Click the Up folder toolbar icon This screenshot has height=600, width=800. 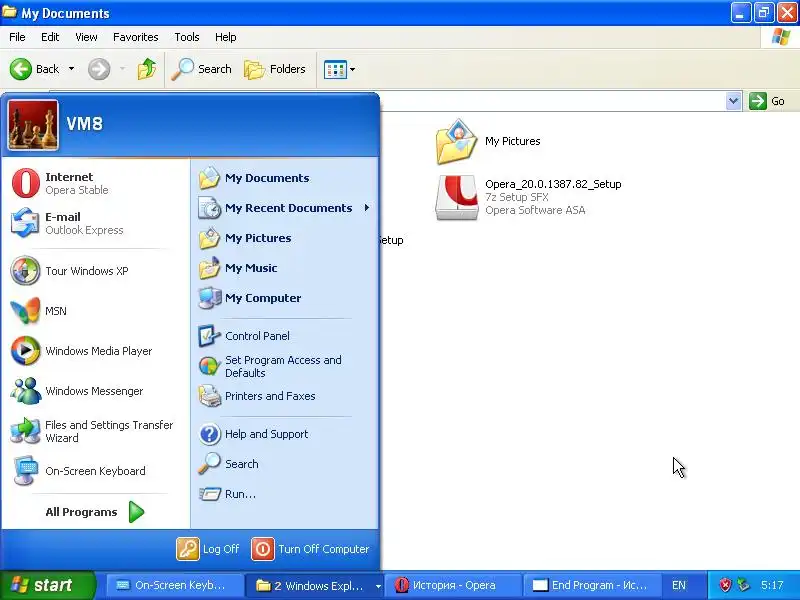point(147,69)
